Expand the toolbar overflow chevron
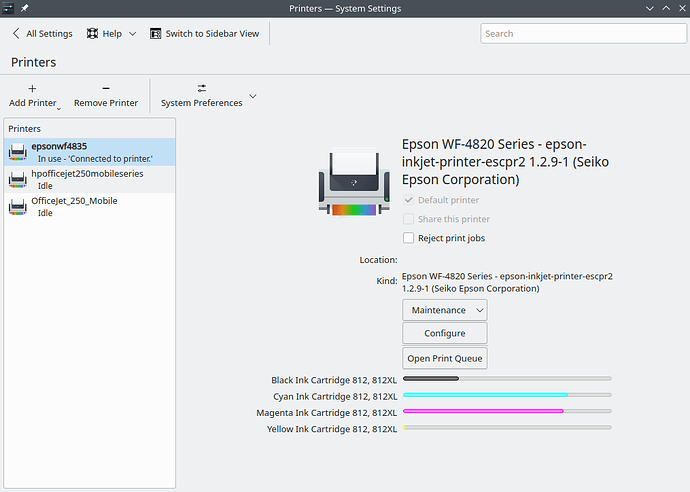This screenshot has height=492, width=690. click(x=252, y=96)
